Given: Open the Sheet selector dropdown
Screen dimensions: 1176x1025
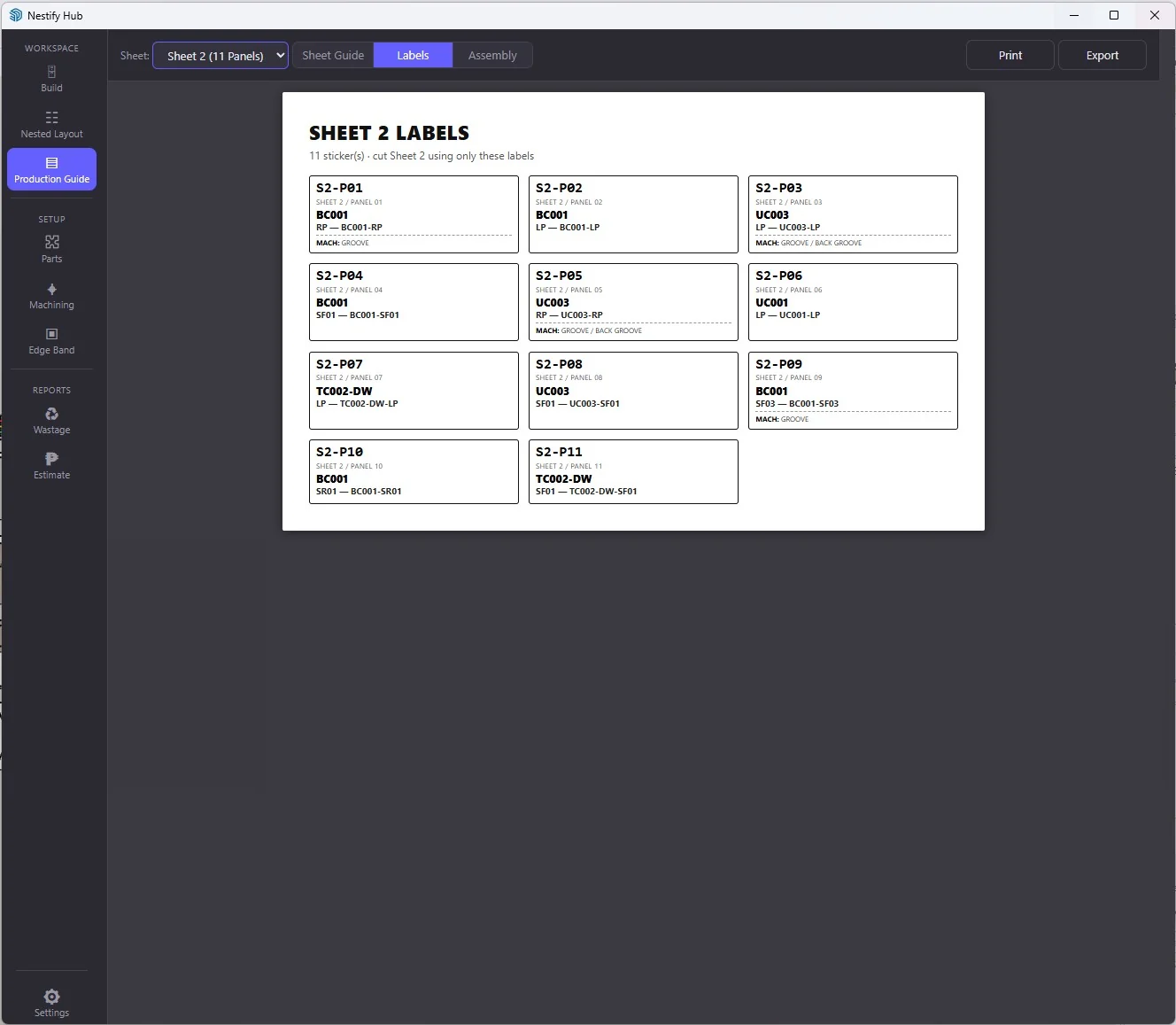Looking at the screenshot, I should pyautogui.click(x=220, y=55).
